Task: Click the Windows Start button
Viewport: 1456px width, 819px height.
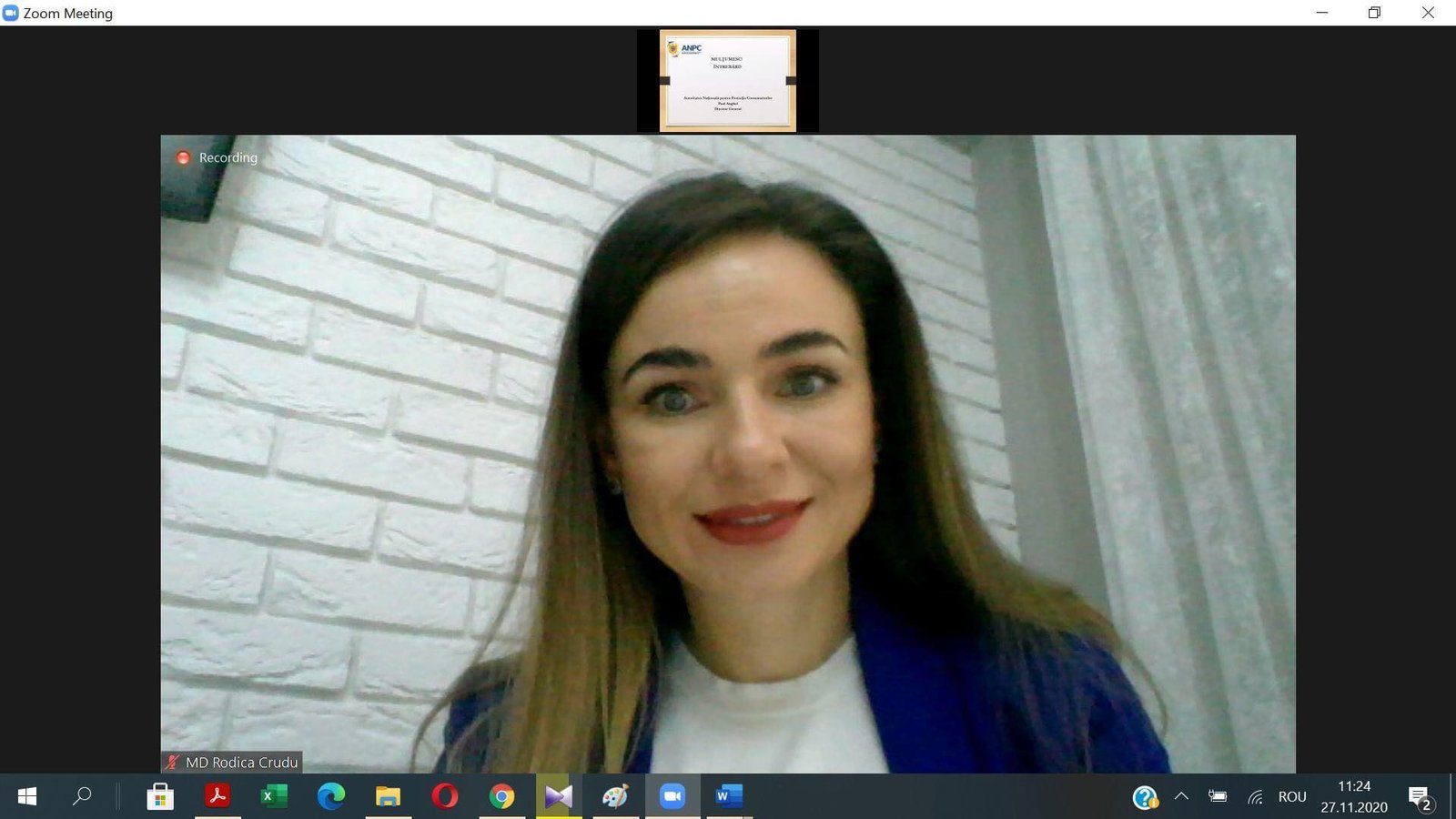Action: pos(27,796)
